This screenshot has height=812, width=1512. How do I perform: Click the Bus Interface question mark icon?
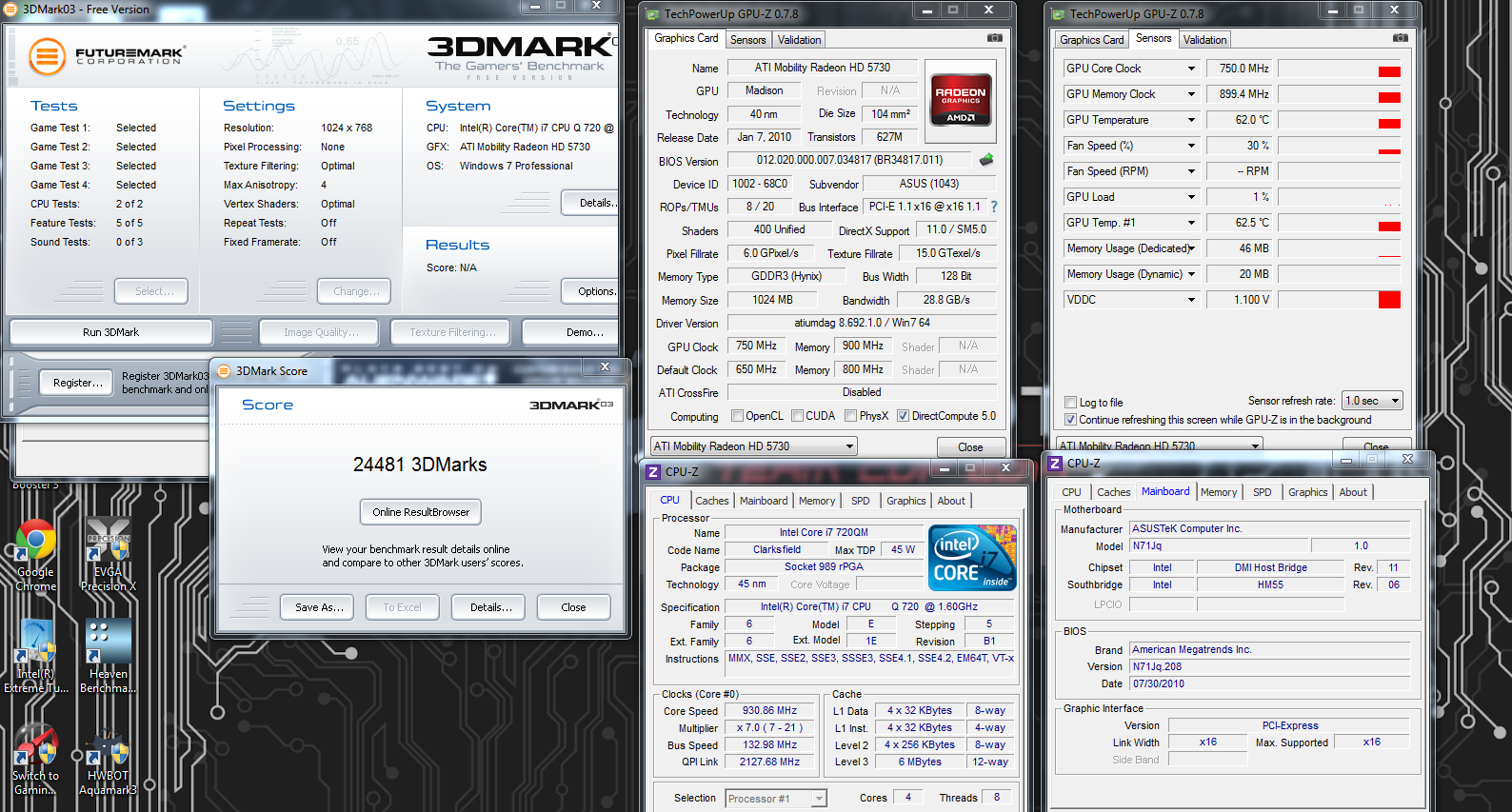994,207
